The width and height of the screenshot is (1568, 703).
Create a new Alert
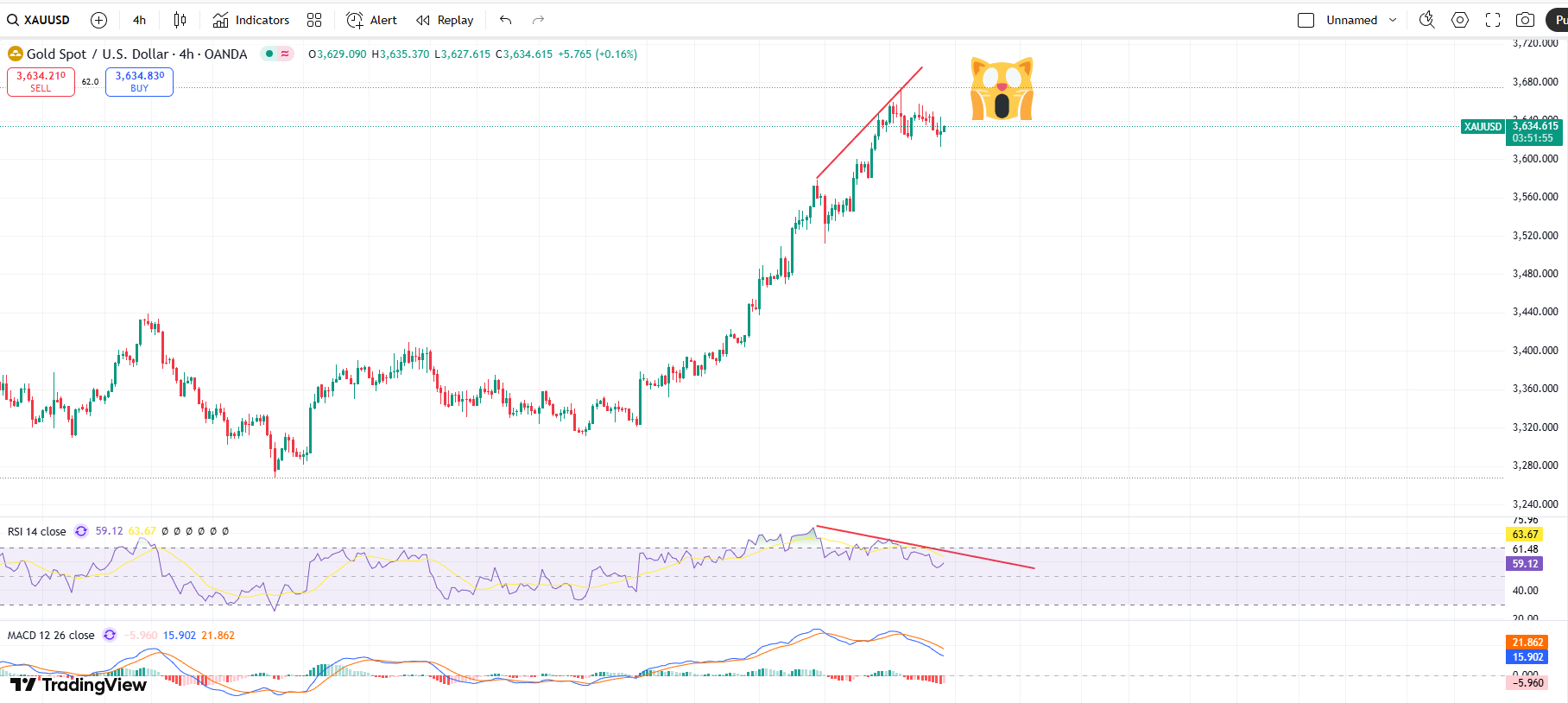click(x=371, y=20)
